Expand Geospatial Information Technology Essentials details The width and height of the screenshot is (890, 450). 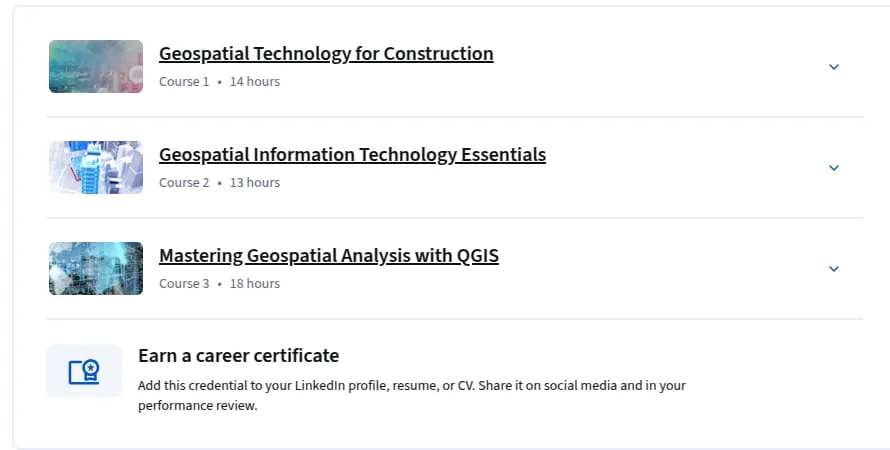point(833,168)
